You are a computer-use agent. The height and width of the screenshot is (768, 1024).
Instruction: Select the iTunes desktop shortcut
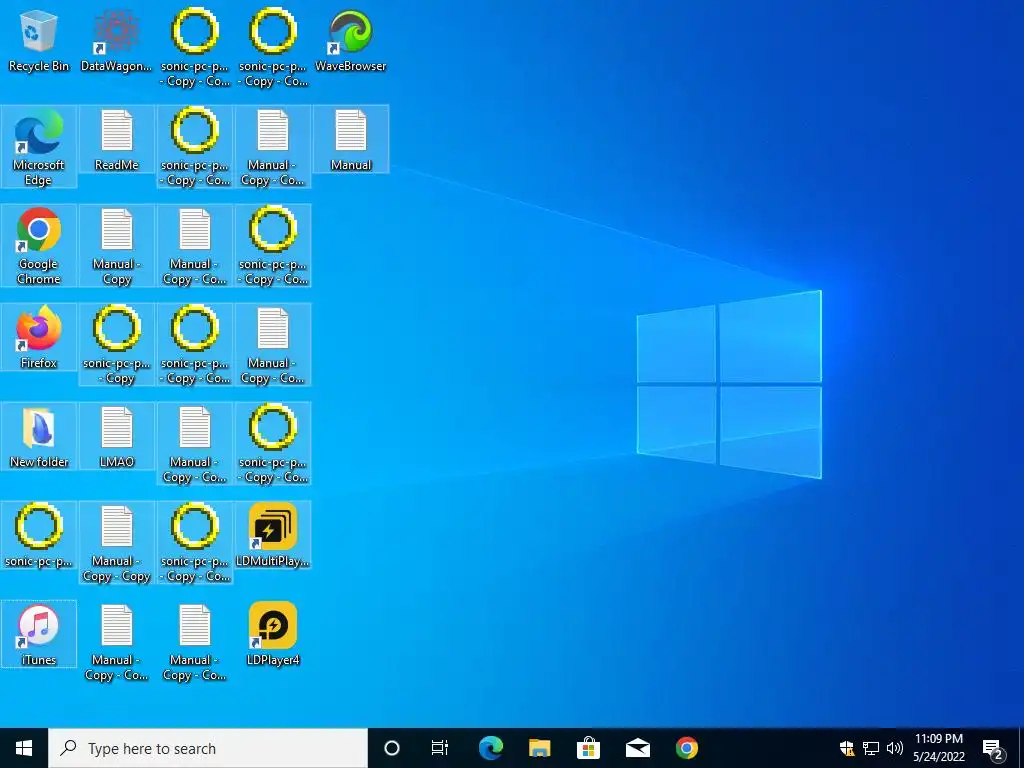point(39,634)
